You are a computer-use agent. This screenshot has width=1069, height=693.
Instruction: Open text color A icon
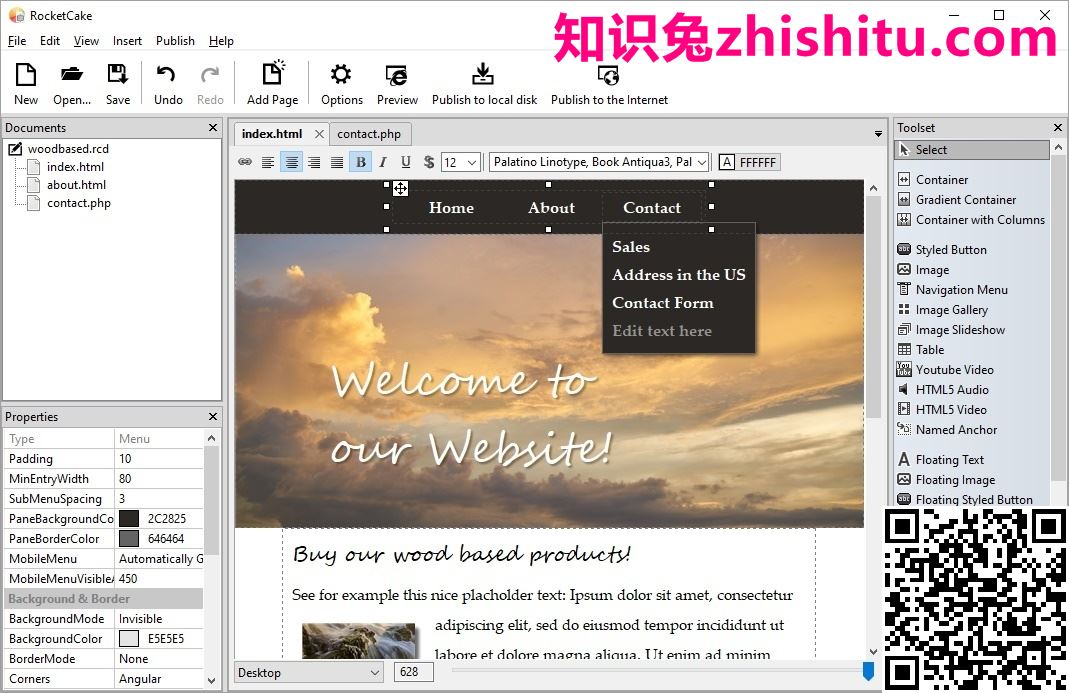coord(727,162)
